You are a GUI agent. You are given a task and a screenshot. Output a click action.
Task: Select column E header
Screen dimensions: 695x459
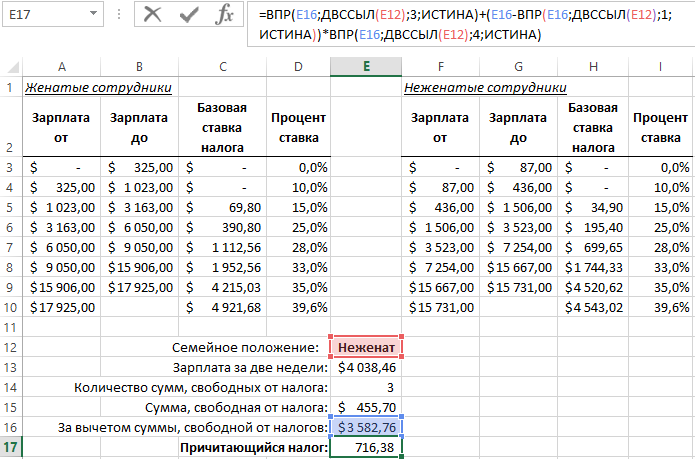366,66
